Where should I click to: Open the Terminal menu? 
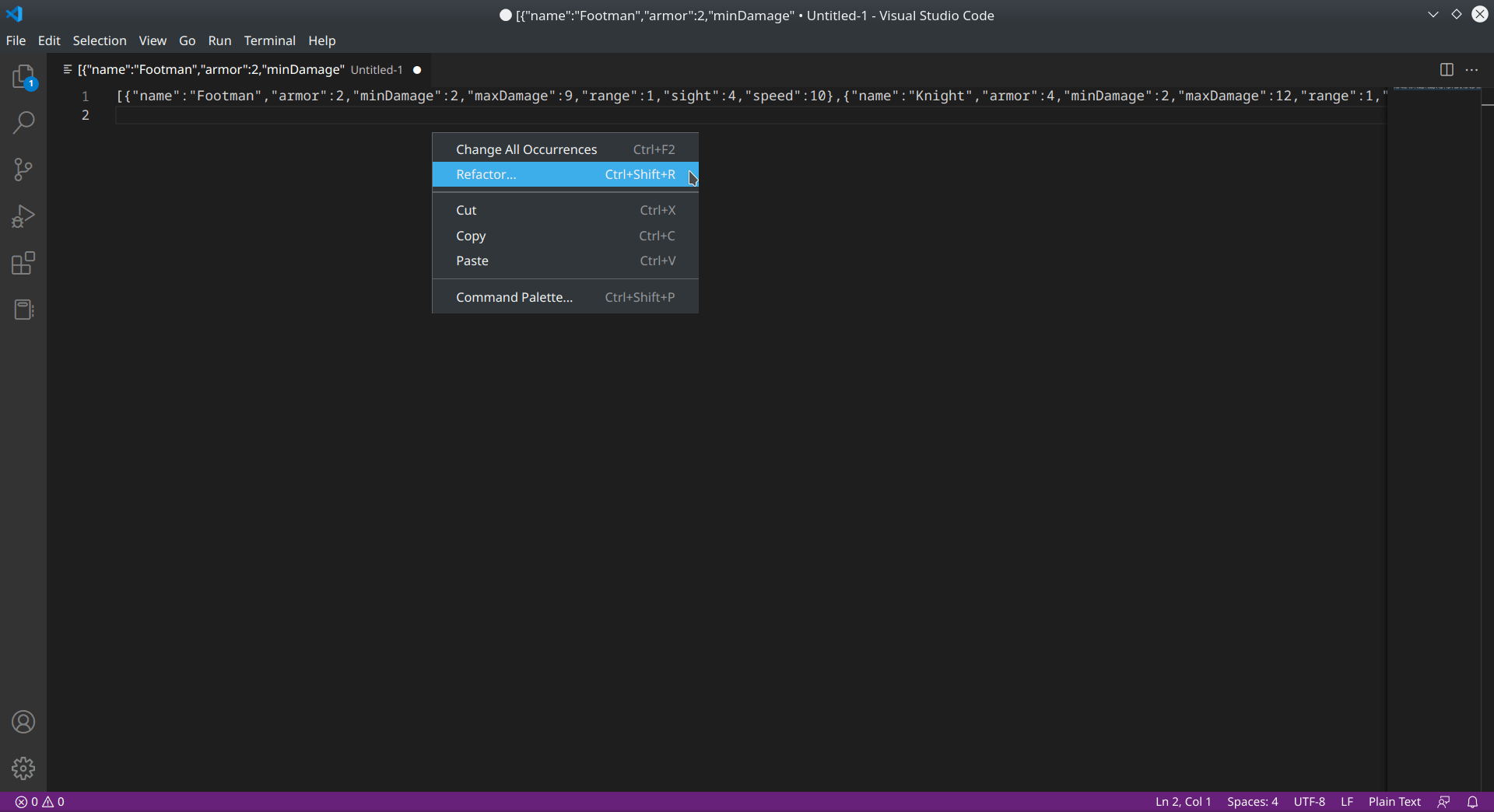[x=269, y=40]
